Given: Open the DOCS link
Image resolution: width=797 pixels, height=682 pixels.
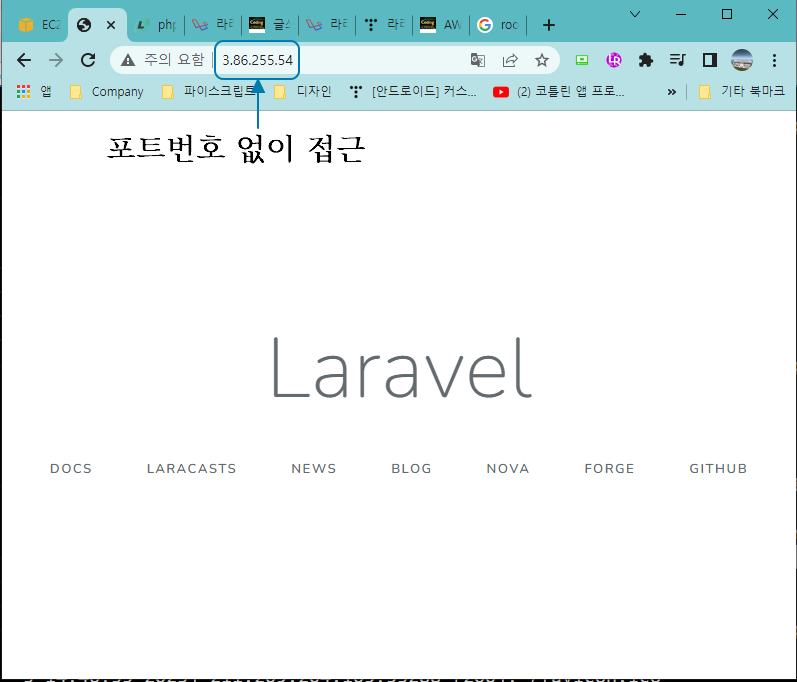Looking at the screenshot, I should (x=71, y=469).
